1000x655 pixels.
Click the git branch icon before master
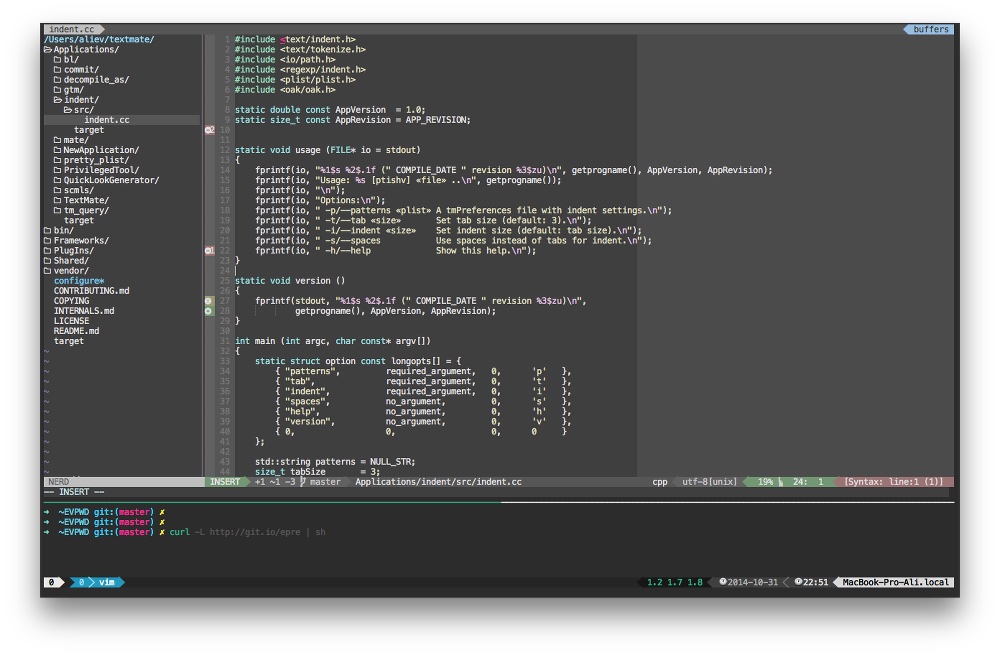point(303,482)
